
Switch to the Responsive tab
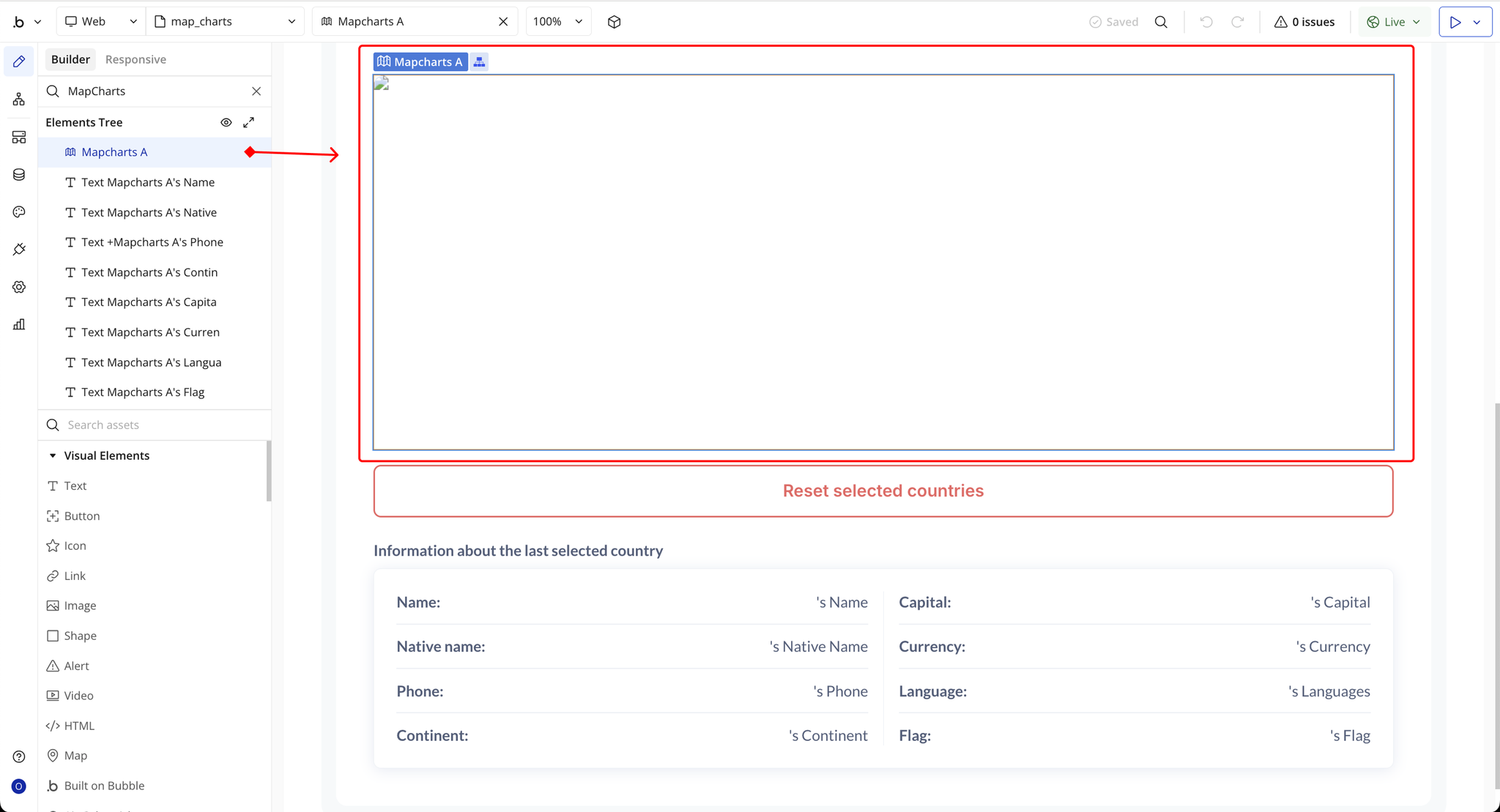coord(135,59)
